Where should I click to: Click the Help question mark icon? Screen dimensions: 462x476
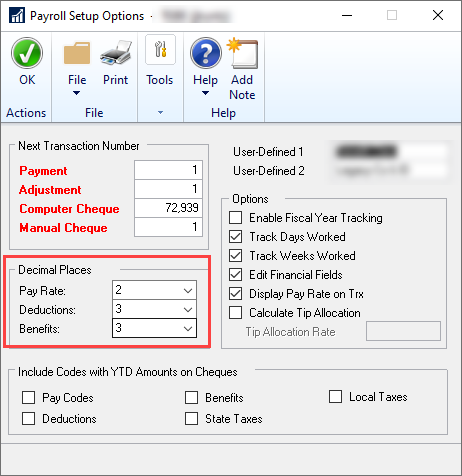point(206,53)
